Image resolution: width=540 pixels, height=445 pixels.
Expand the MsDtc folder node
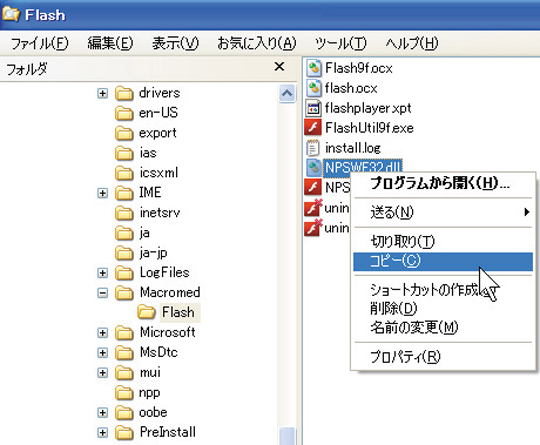(x=102, y=353)
